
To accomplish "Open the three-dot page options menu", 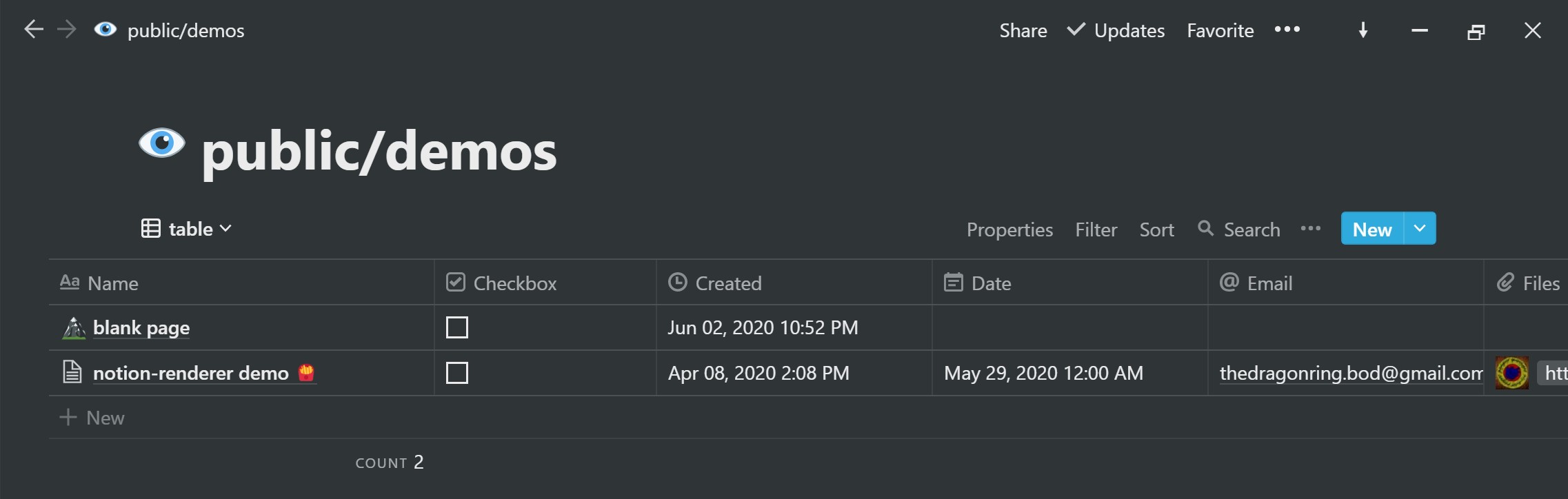I will coord(1287,30).
